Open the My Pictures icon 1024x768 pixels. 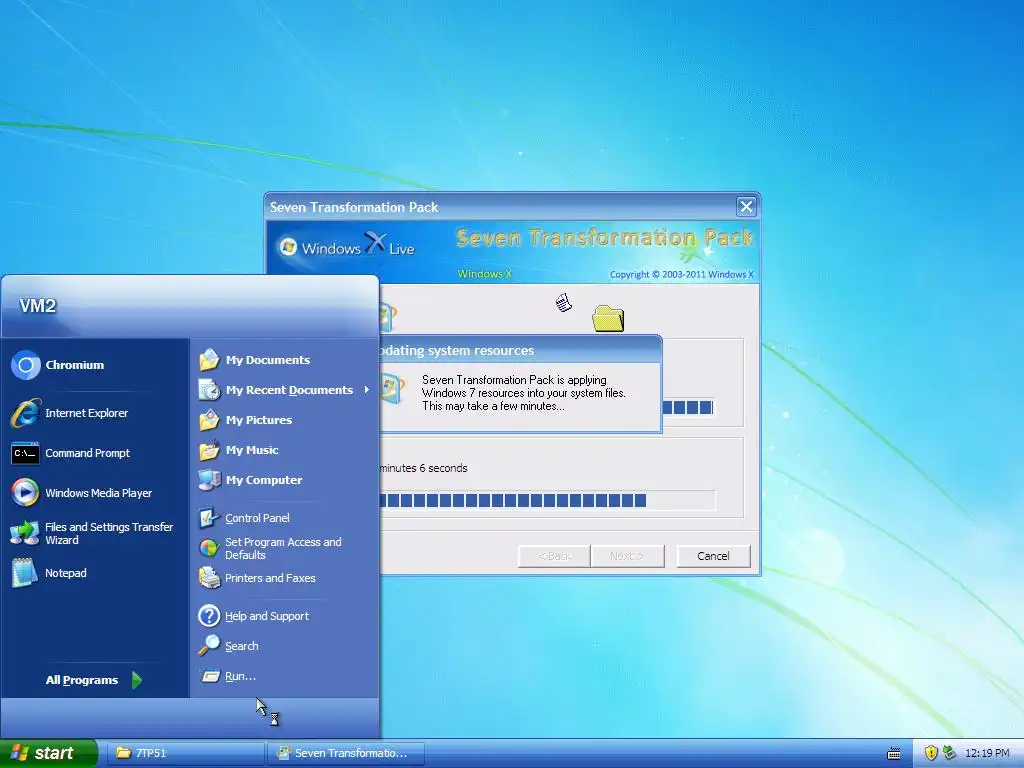point(209,420)
